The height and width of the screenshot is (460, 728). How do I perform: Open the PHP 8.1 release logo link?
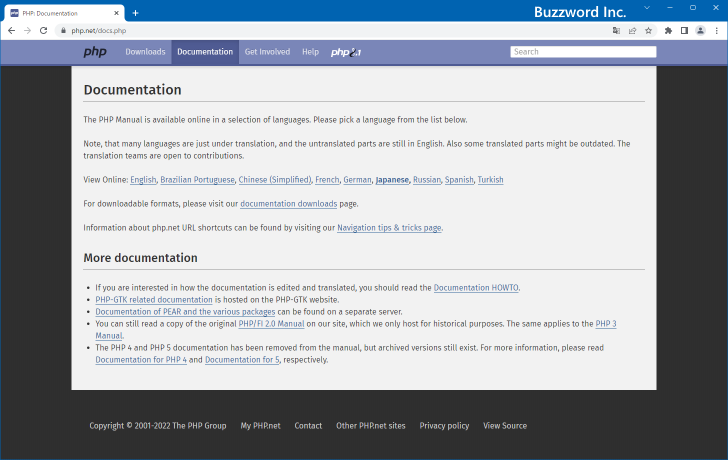[x=346, y=52]
